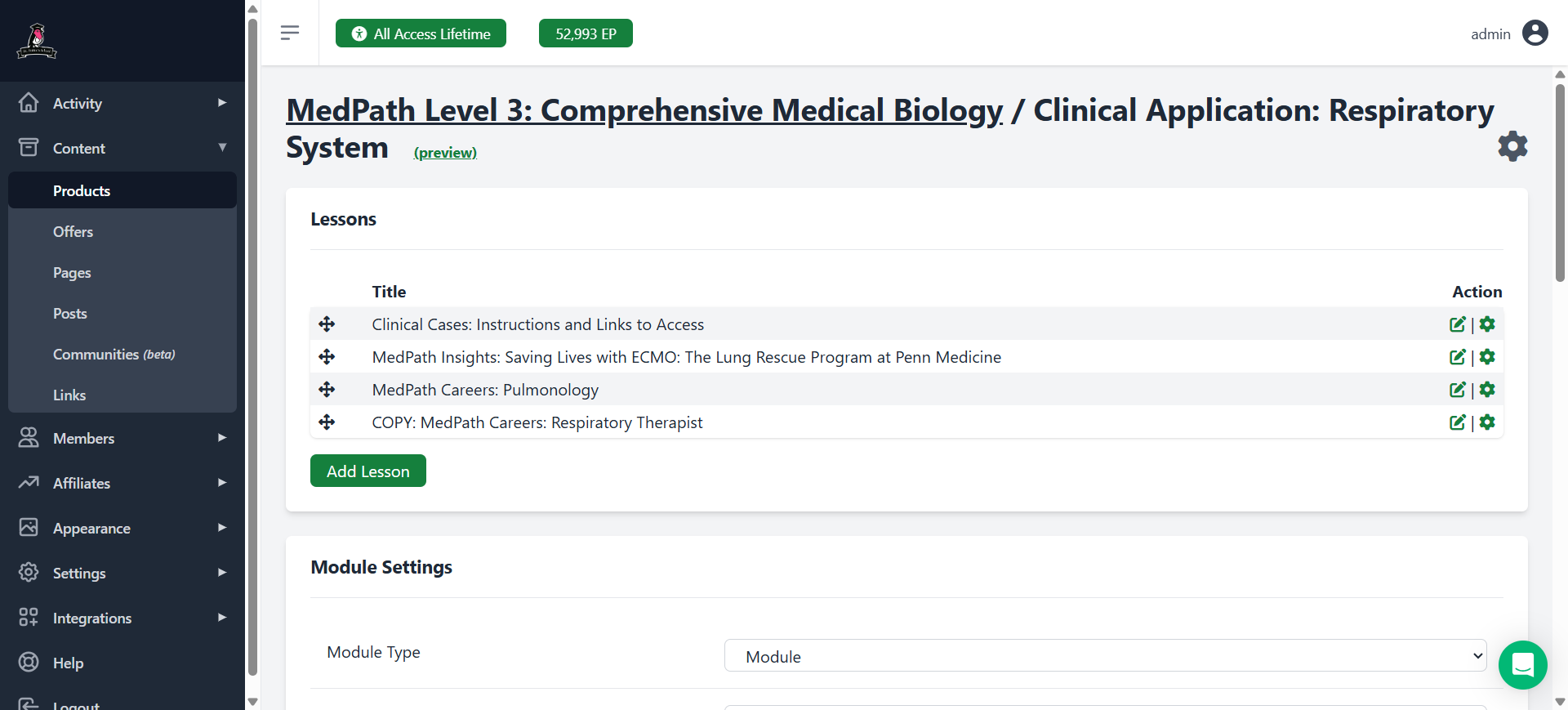The width and height of the screenshot is (1568, 710).
Task: Click the admin user avatar icon
Action: point(1535,33)
